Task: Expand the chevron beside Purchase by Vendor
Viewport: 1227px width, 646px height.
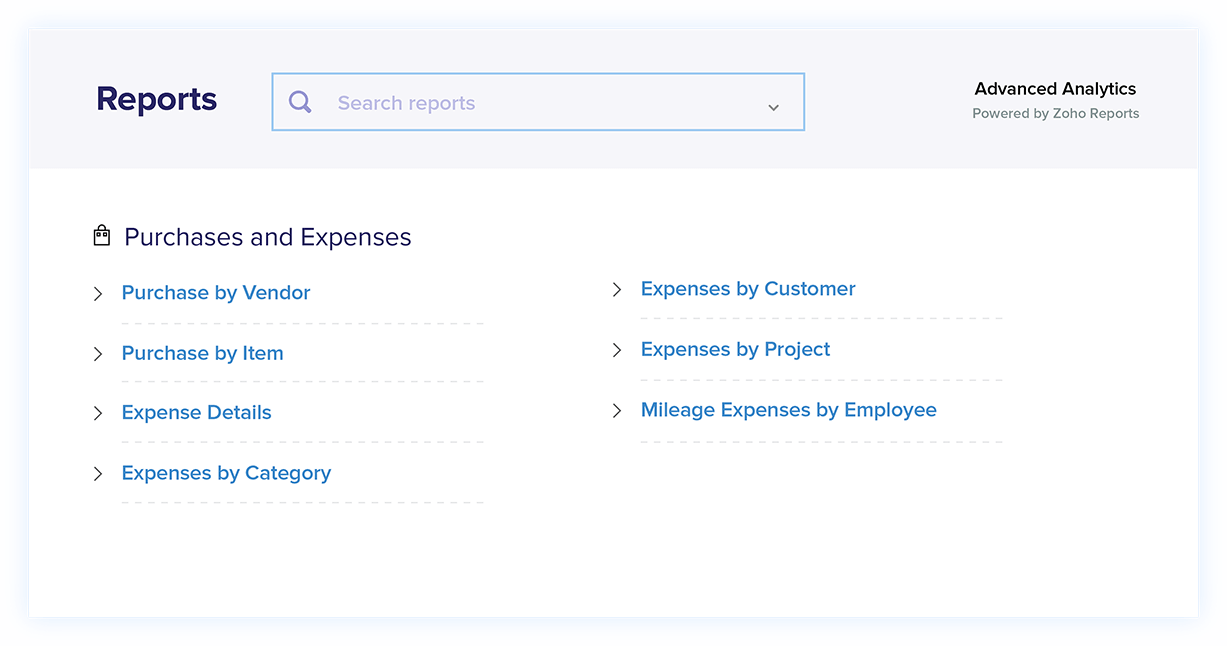Action: [x=98, y=294]
